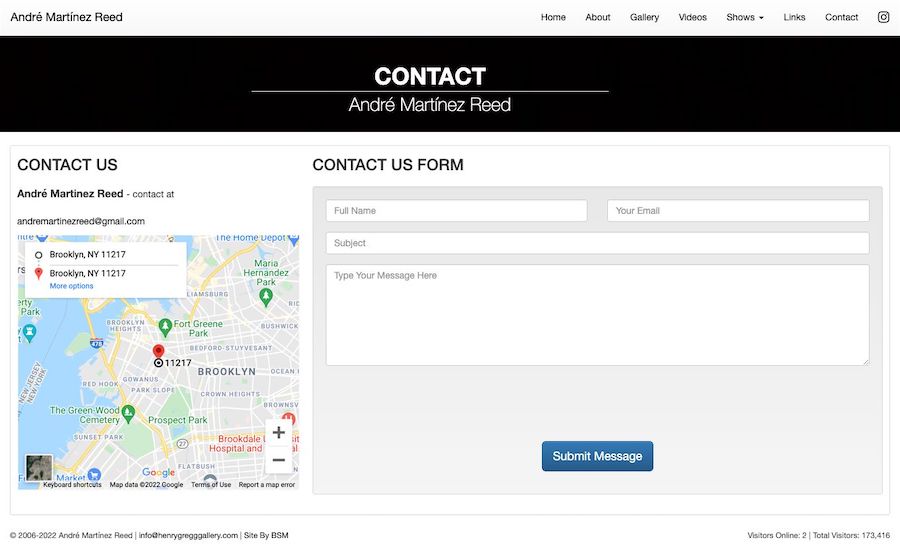Go to the Videos page
This screenshot has height=548, width=900.
692,17
